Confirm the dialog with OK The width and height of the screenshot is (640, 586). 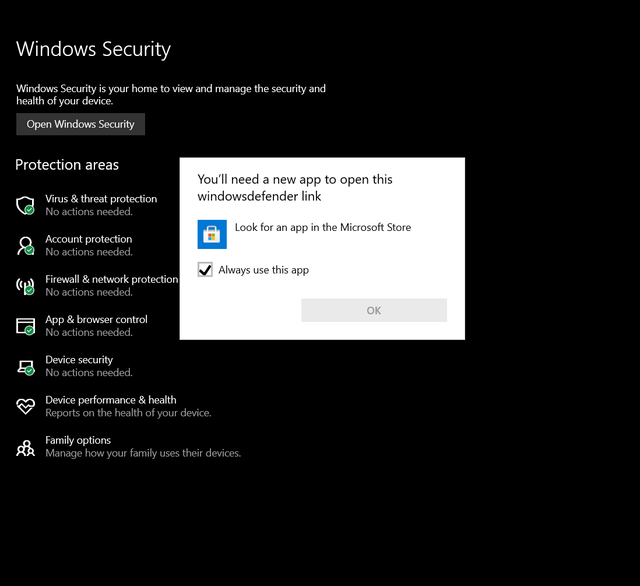[374, 310]
